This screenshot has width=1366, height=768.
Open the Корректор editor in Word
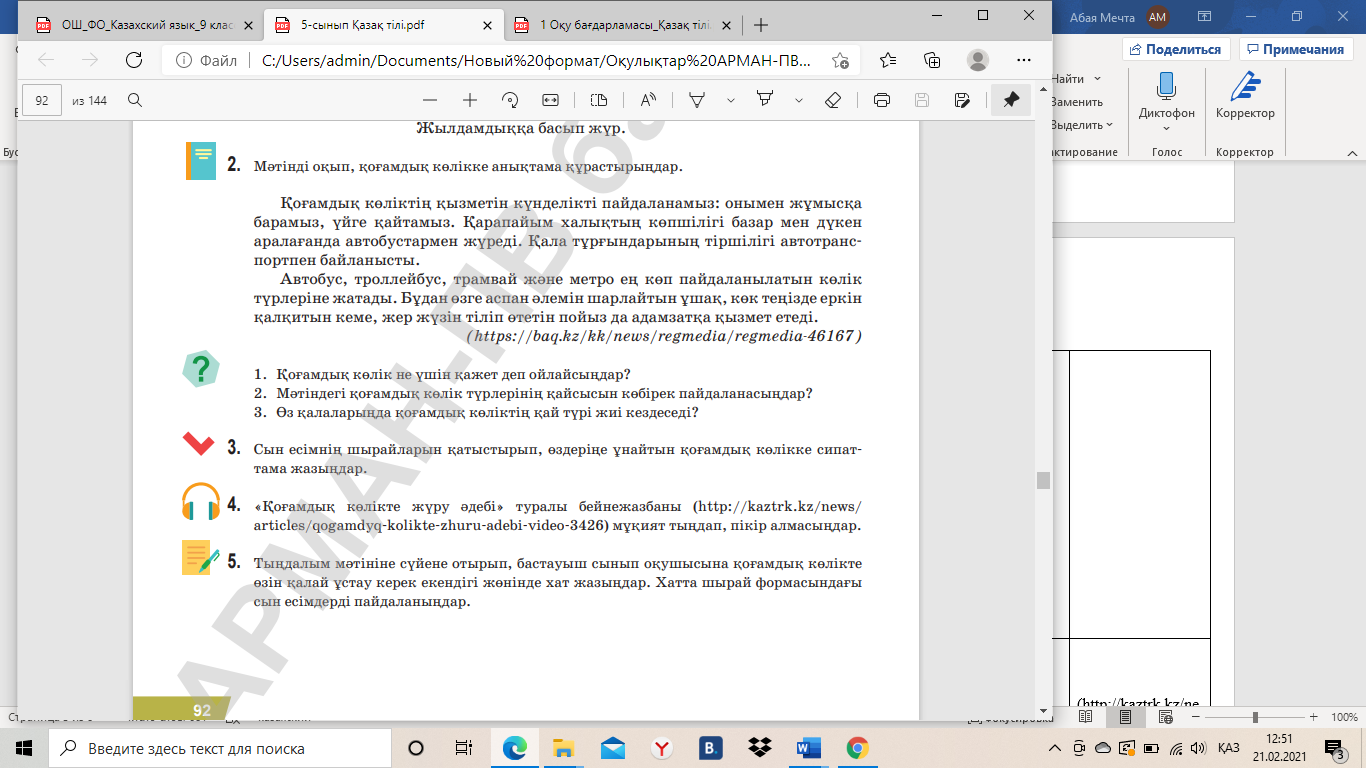click(x=1245, y=95)
